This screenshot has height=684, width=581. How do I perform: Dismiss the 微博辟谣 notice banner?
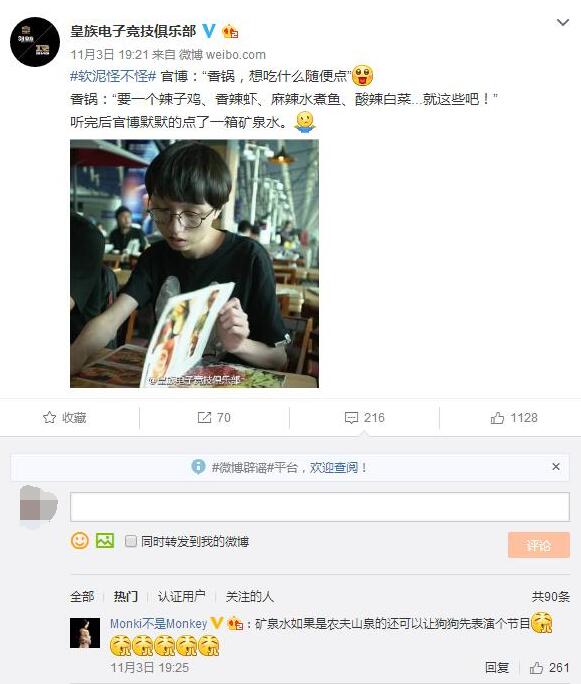[x=556, y=467]
